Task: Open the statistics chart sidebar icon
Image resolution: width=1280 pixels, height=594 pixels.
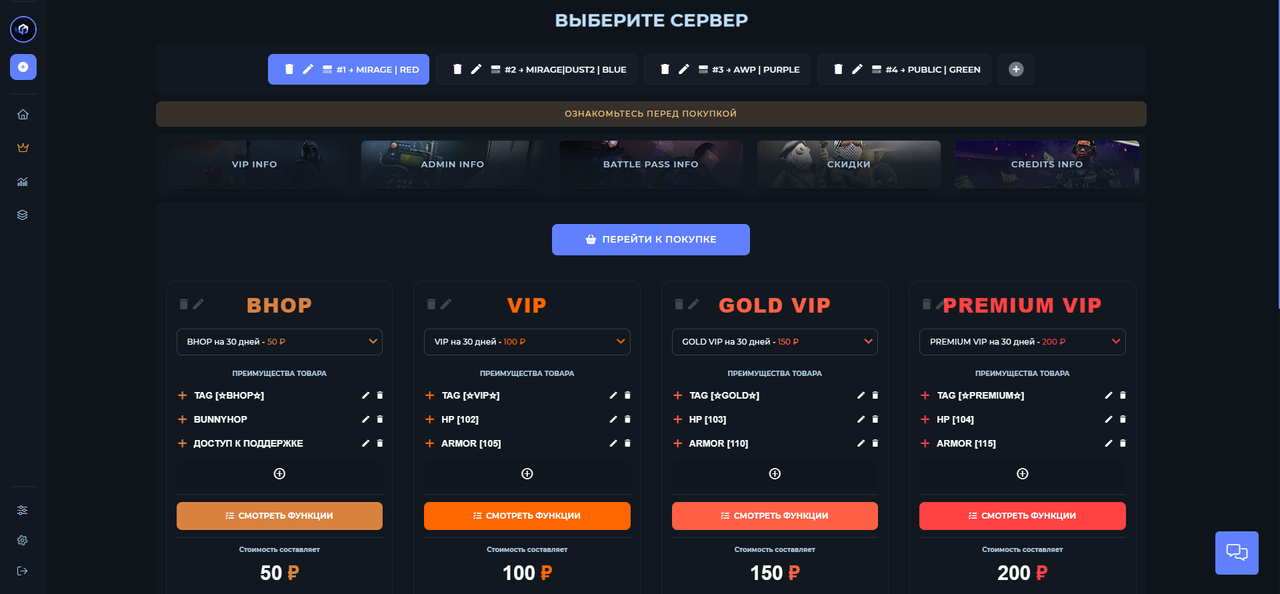Action: (x=23, y=182)
